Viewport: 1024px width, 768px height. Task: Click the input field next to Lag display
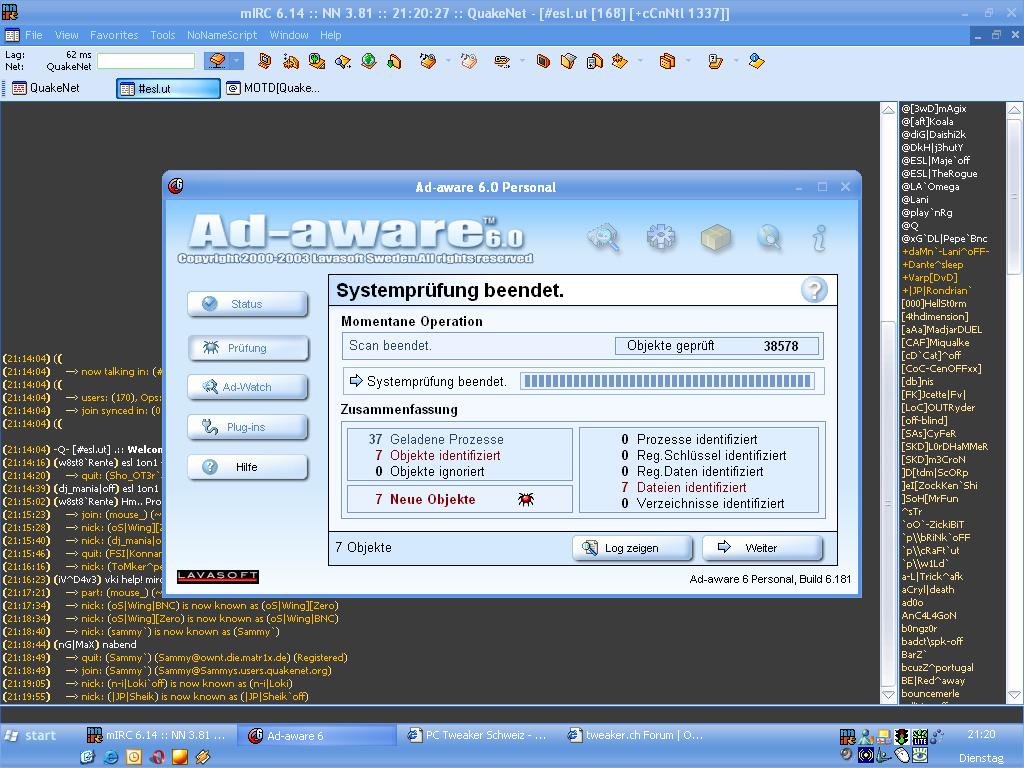pyautogui.click(x=146, y=61)
